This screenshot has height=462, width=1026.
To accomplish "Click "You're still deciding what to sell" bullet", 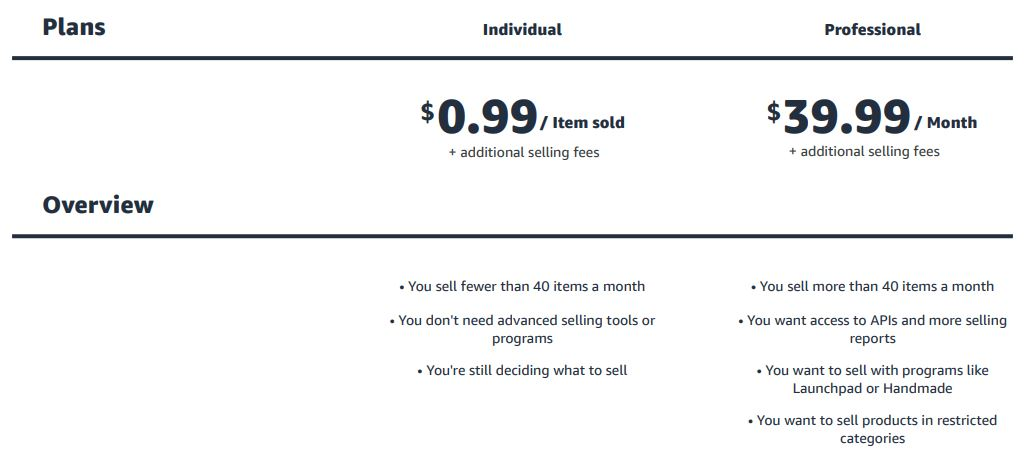I will coord(522,370).
